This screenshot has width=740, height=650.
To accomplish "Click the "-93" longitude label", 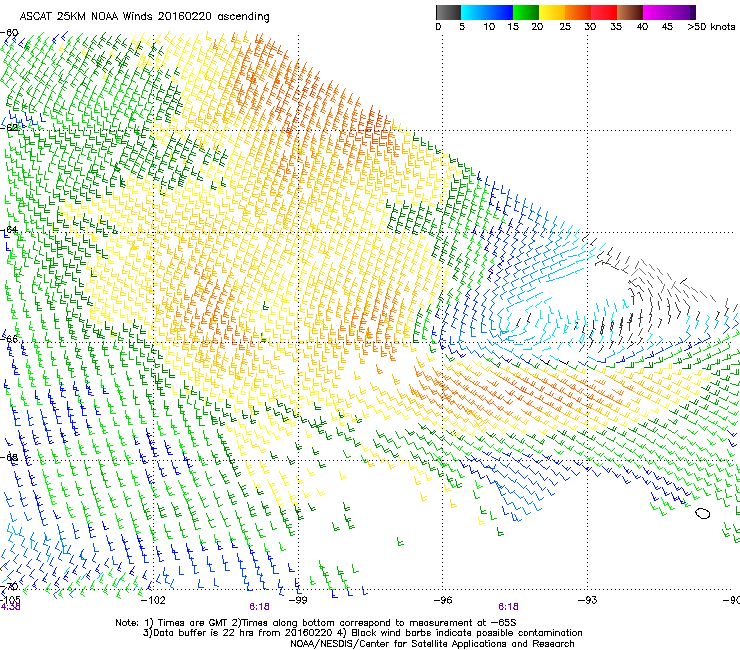I will pos(588,600).
